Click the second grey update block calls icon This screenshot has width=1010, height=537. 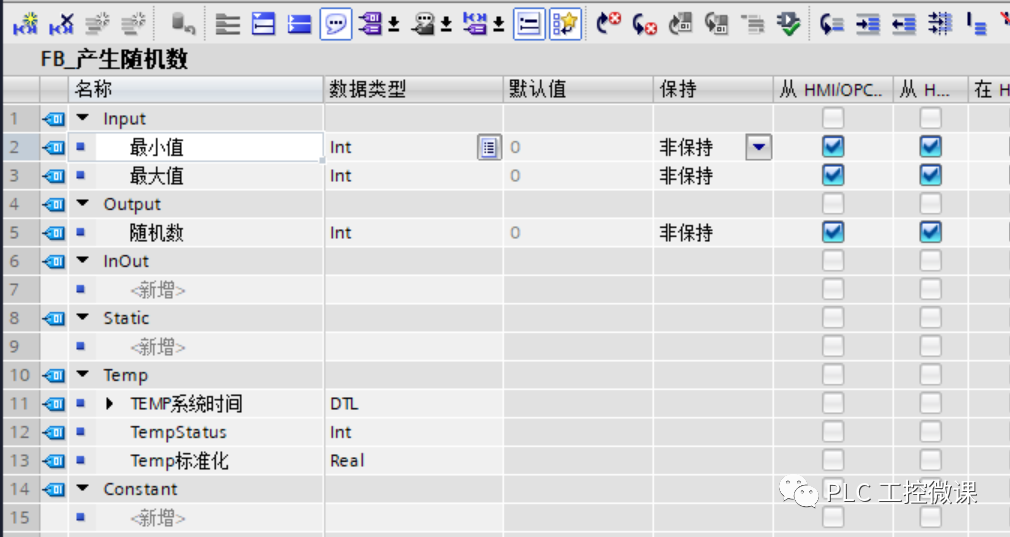[716, 24]
